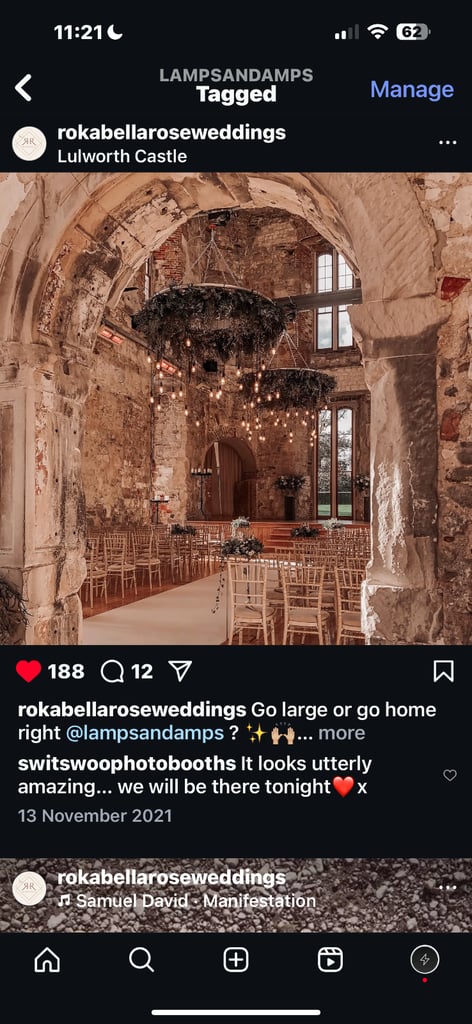This screenshot has width=472, height=1024.
Task: Unlike the post via red heart
Action: pyautogui.click(x=28, y=671)
